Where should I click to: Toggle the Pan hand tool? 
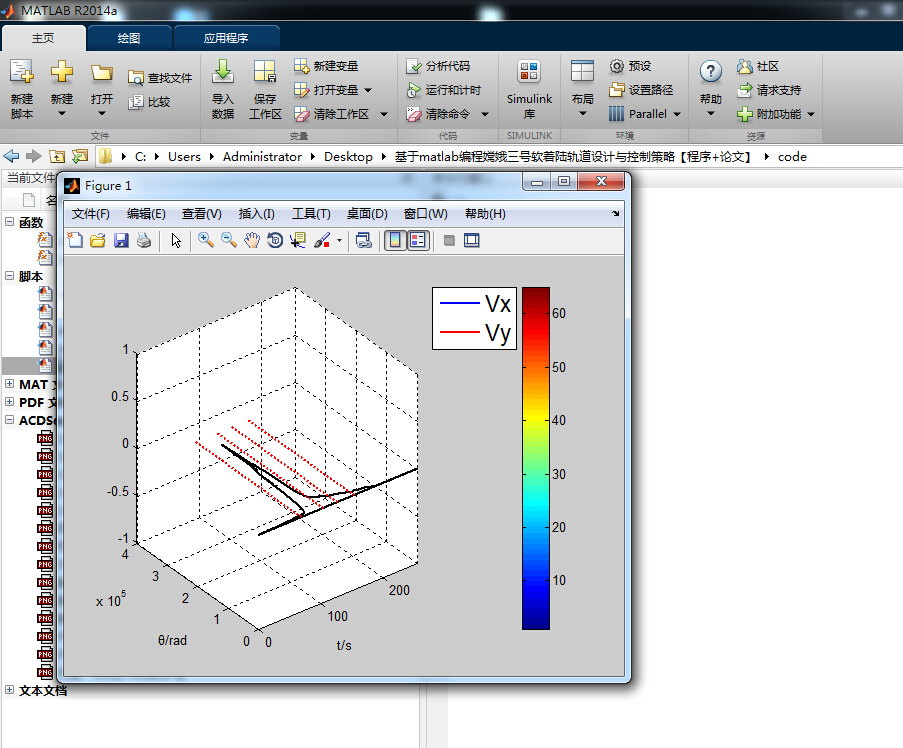pos(252,240)
